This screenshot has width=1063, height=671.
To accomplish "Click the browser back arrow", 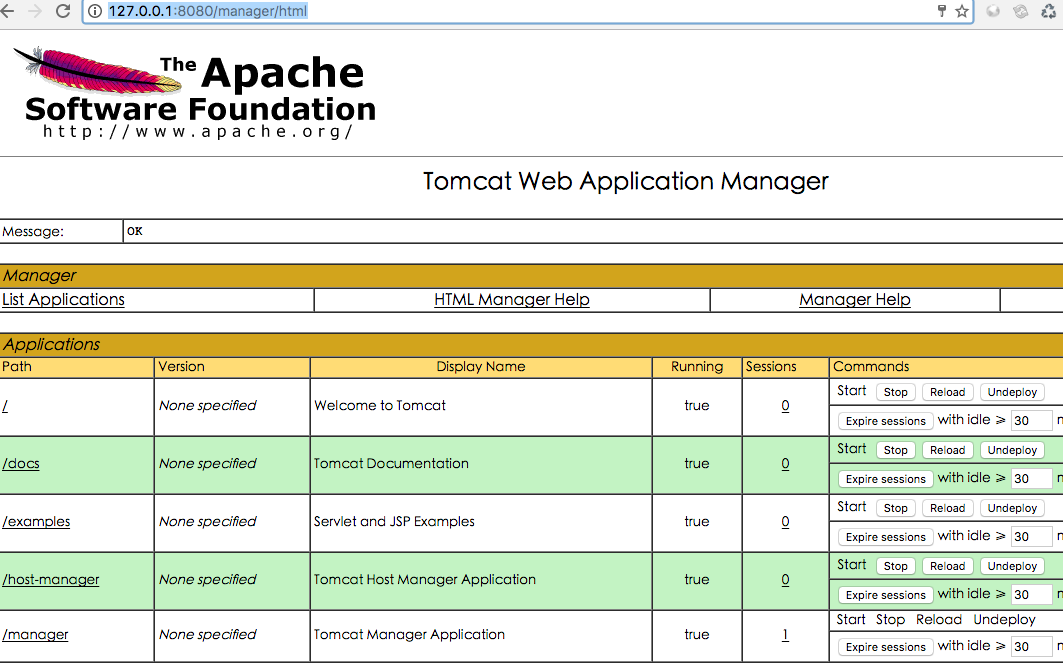I will pos(7,11).
